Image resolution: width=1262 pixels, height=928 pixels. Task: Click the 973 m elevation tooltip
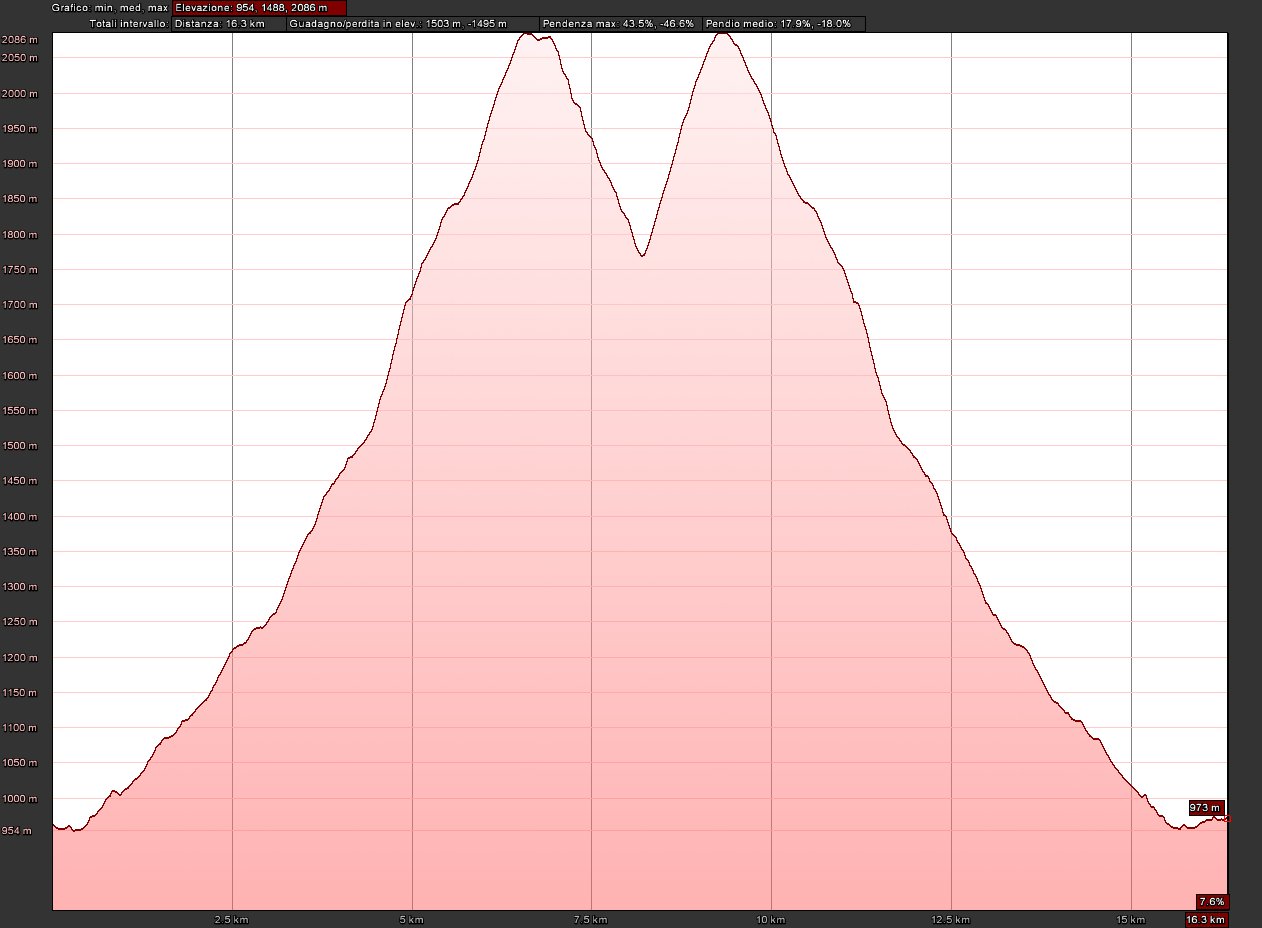click(x=1205, y=807)
